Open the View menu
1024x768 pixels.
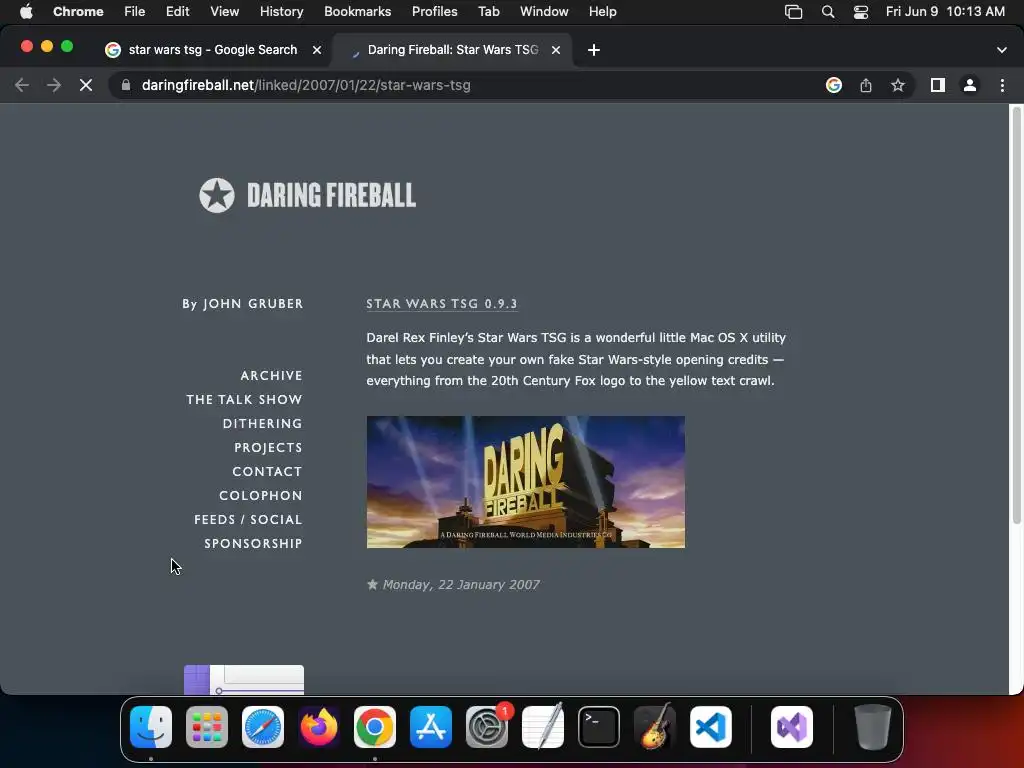224,12
